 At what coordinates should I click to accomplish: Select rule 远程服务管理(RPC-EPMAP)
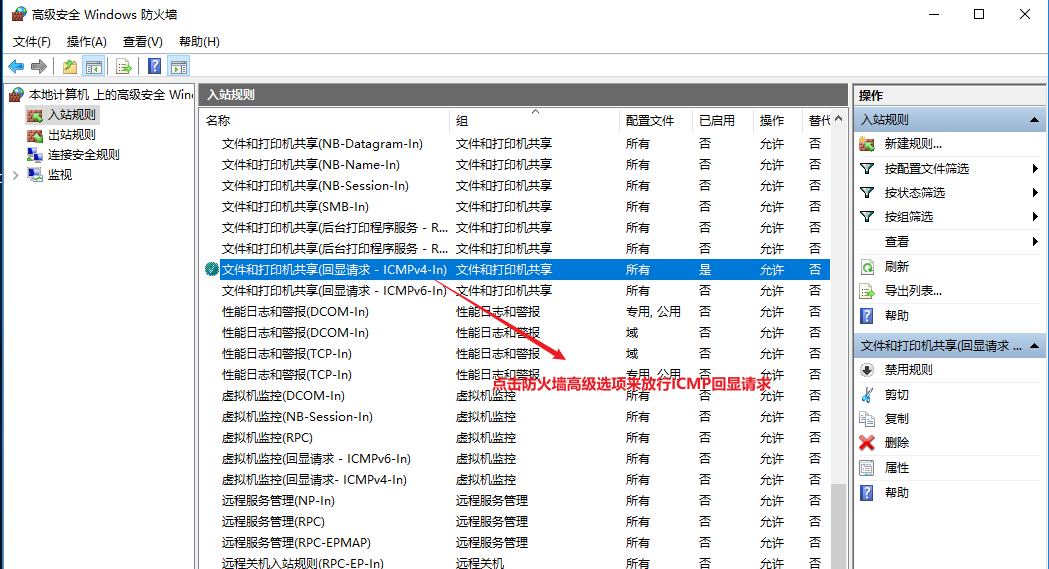pos(296,543)
